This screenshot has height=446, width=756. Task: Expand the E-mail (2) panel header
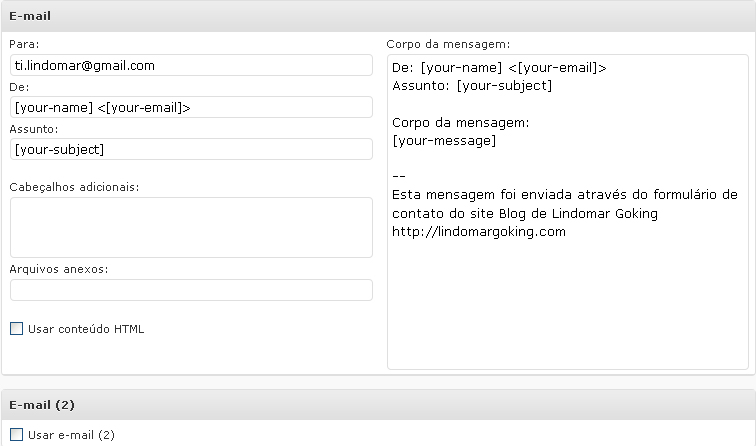point(378,405)
